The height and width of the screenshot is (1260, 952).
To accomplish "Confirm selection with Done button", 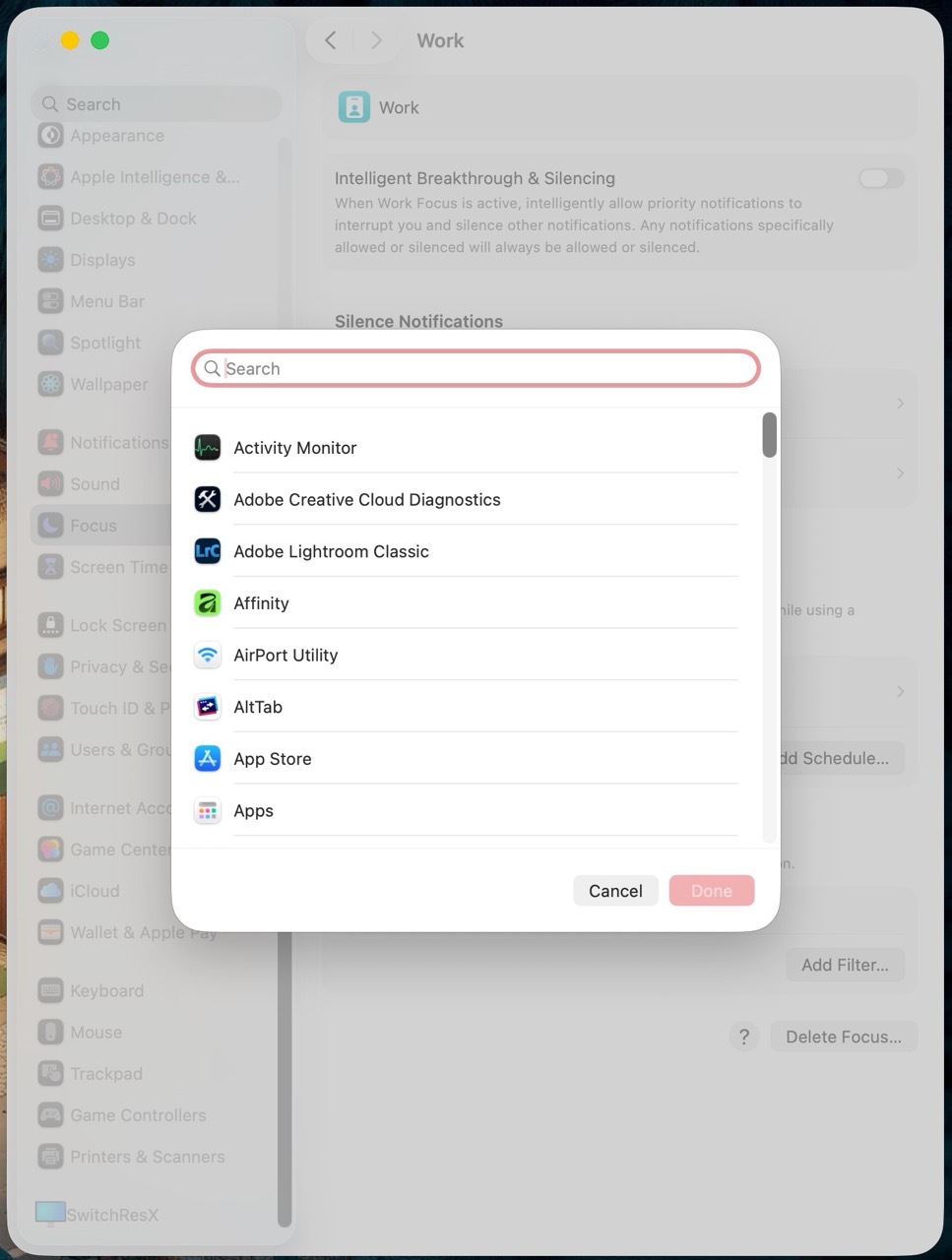I will pyautogui.click(x=712, y=891).
